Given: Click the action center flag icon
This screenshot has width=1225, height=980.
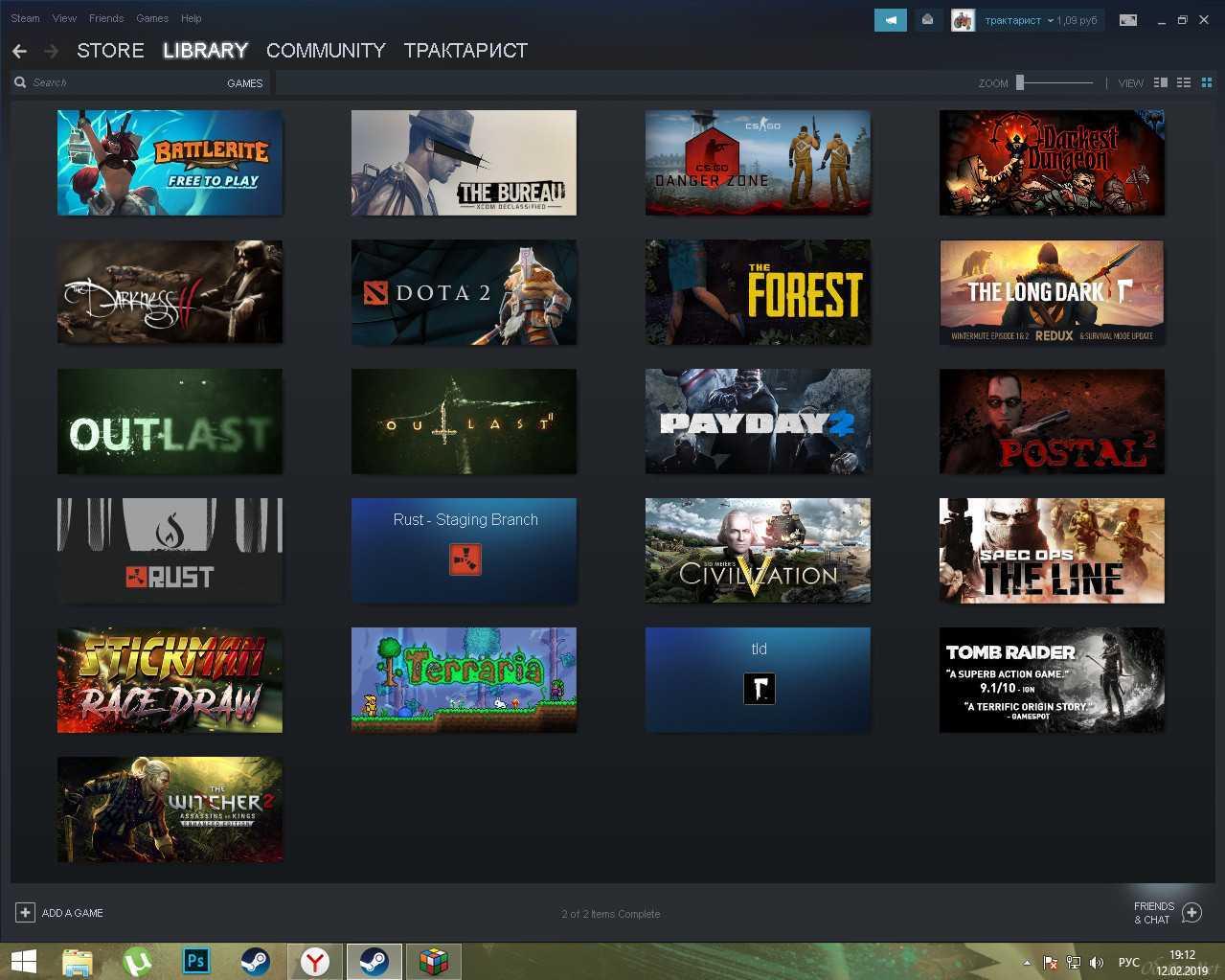Looking at the screenshot, I should click(1051, 962).
